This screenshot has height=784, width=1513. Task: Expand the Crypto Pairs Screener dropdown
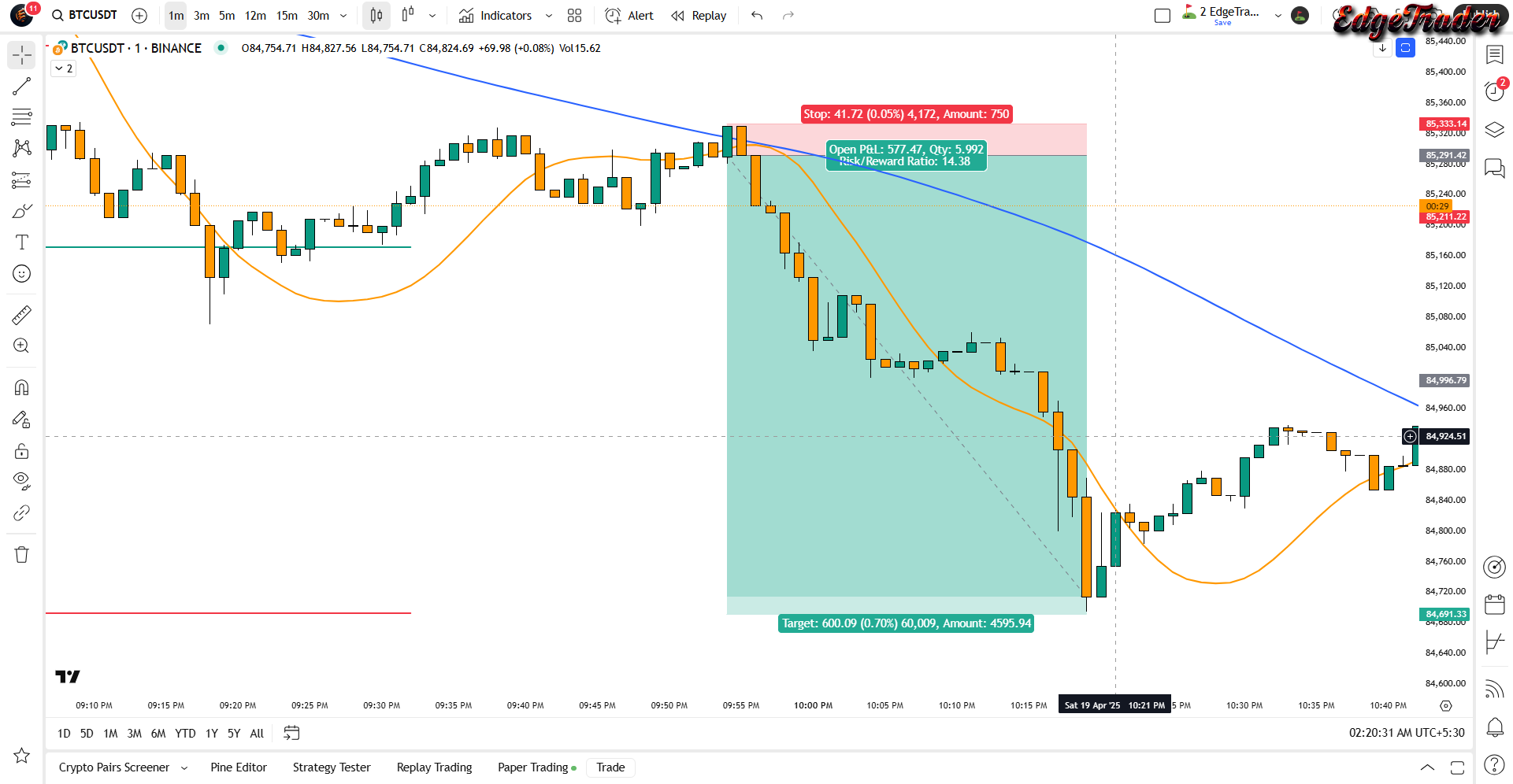184,767
